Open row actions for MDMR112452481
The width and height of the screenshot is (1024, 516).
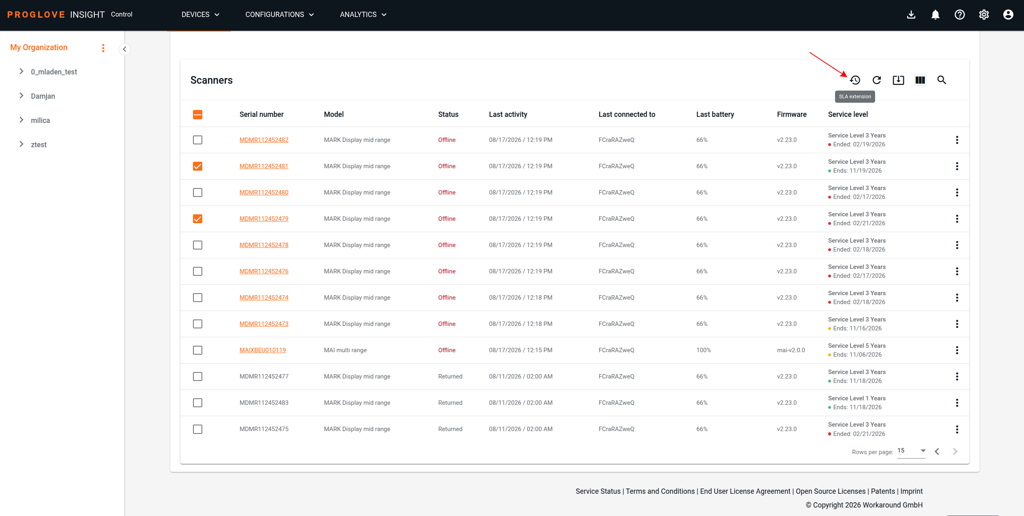[957, 166]
